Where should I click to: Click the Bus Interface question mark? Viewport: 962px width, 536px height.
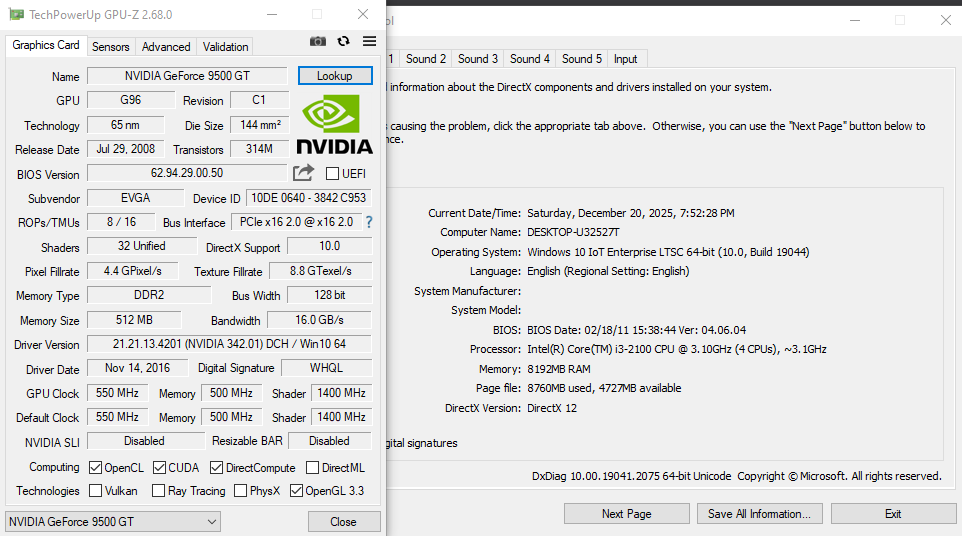point(369,222)
